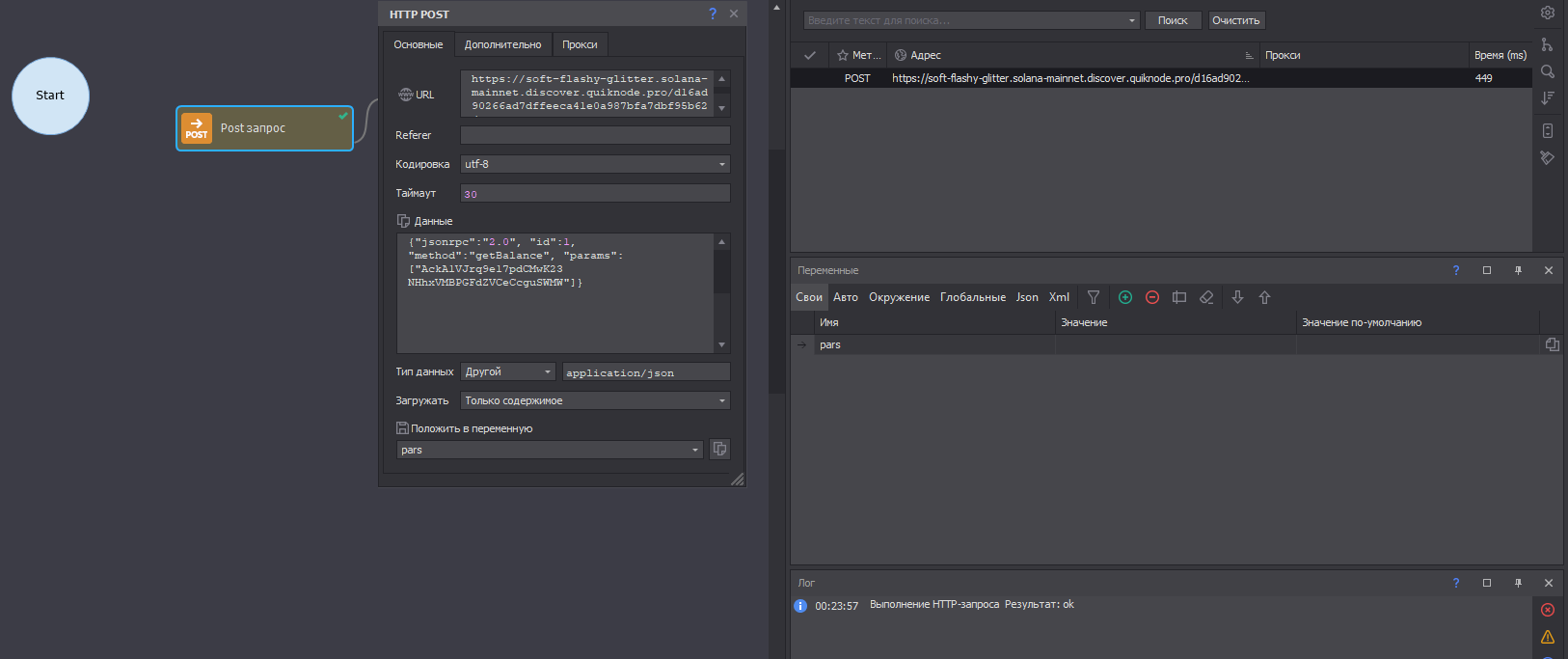Screen dimensions: 1568x659
Task: Move variable up with arrow icon
Action: pos(1264,297)
